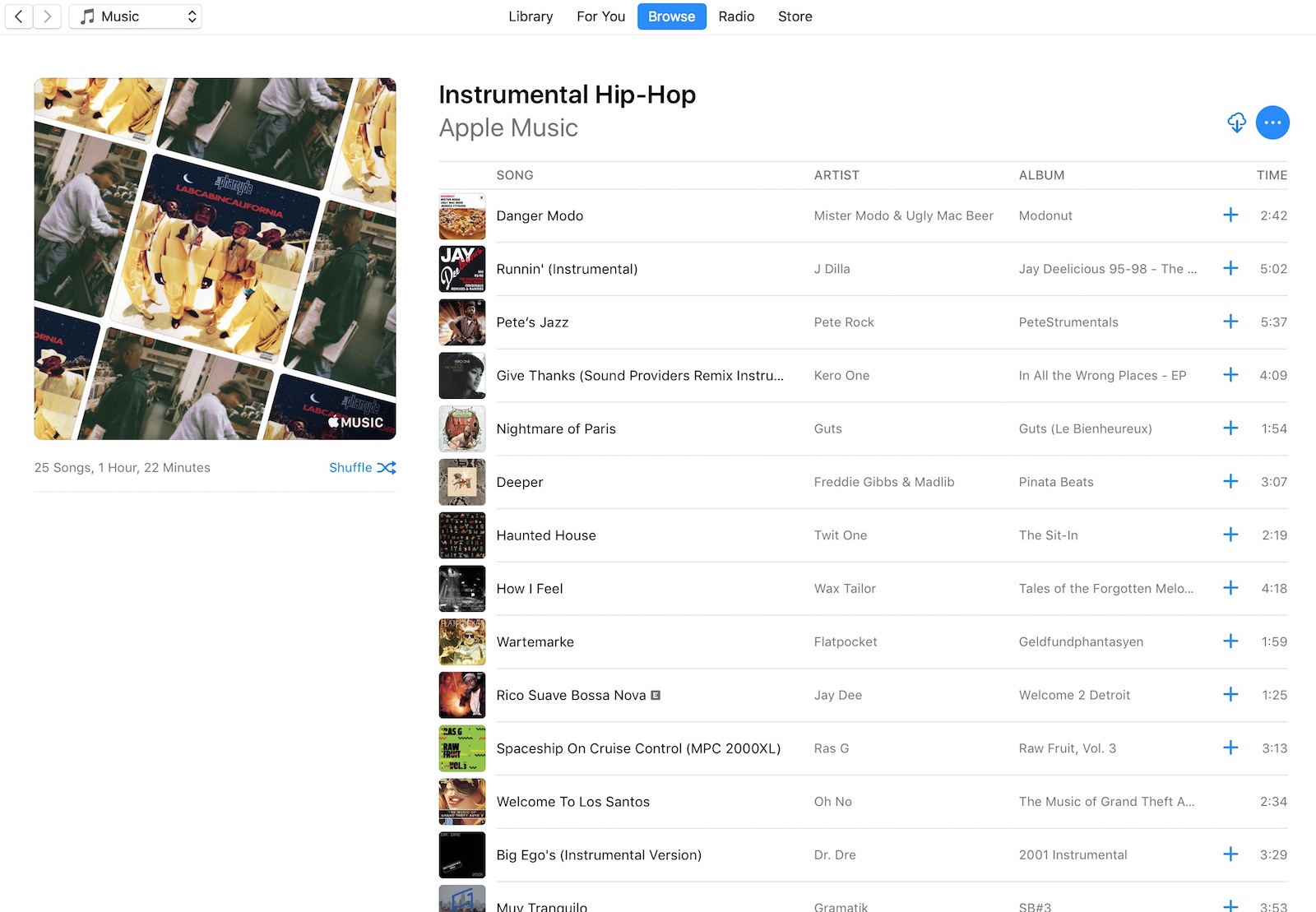1316x912 pixels.
Task: Add Nightmare of Paris to library
Action: coord(1230,428)
